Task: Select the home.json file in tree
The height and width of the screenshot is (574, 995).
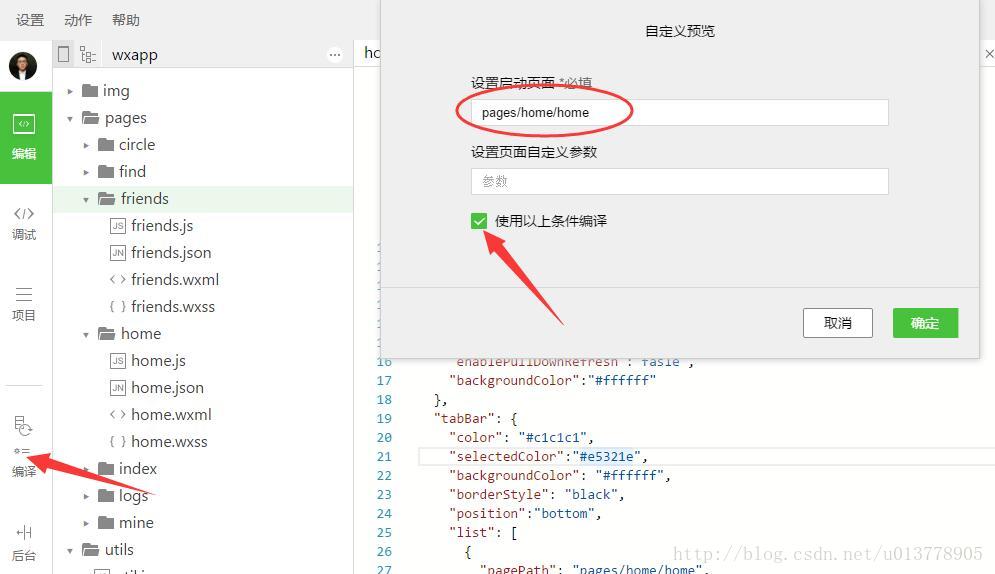Action: 167,388
